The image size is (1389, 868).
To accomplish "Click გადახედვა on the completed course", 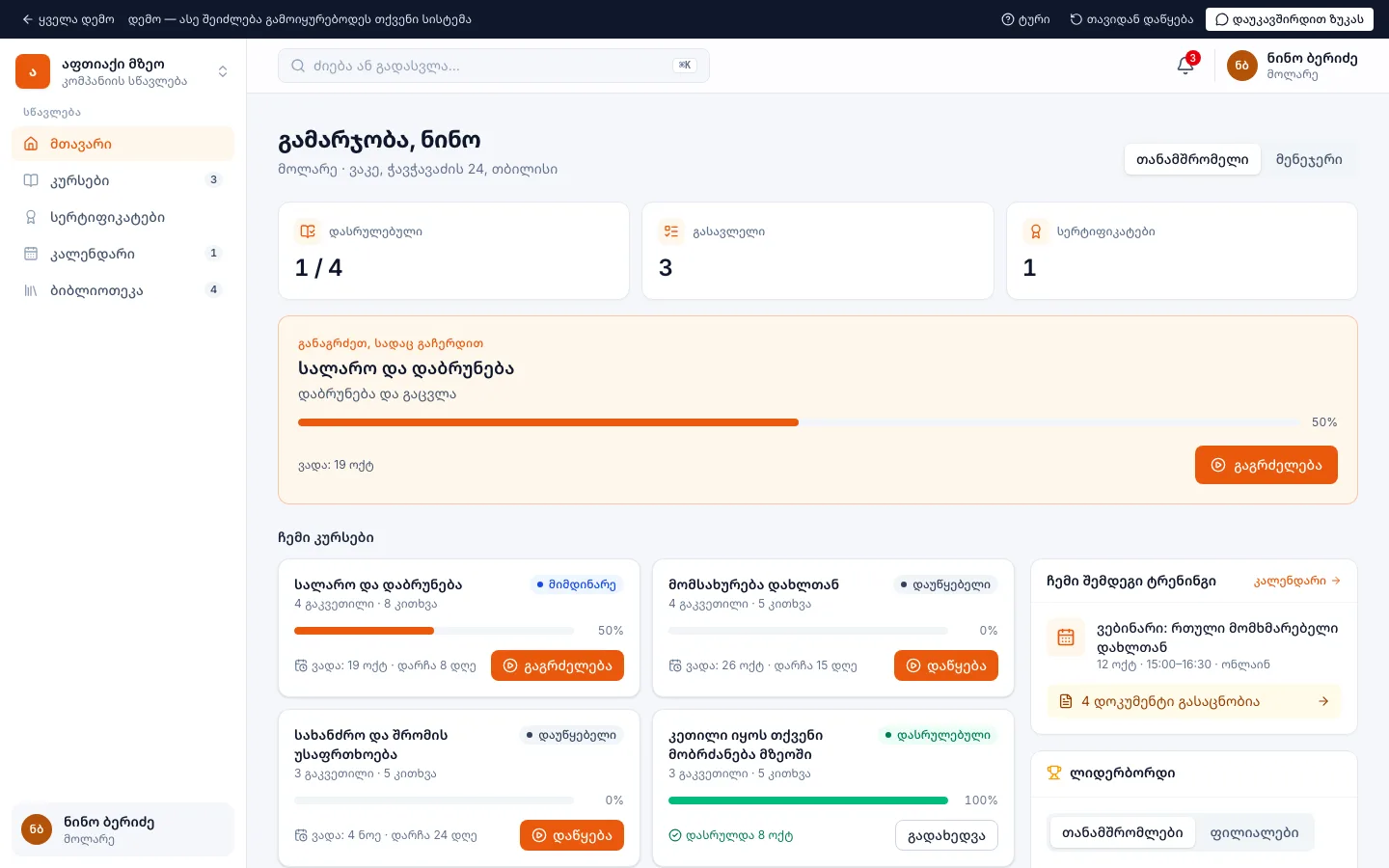I will tap(946, 835).
